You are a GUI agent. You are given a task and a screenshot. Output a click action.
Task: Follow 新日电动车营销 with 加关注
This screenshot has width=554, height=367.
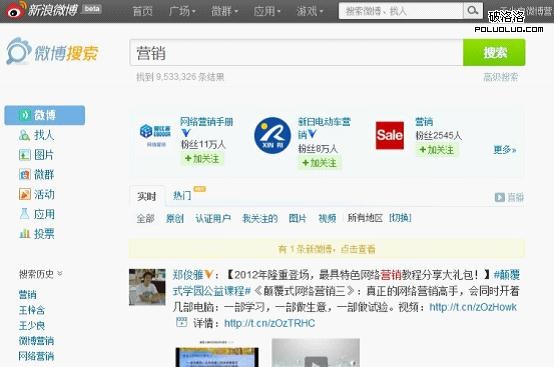coord(320,163)
